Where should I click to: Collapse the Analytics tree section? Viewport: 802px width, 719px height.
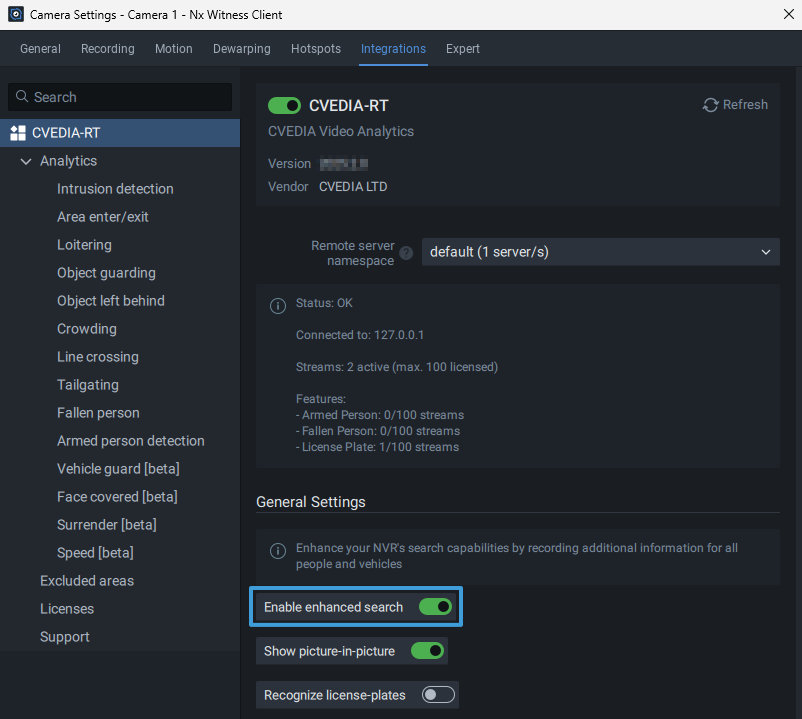[26, 161]
